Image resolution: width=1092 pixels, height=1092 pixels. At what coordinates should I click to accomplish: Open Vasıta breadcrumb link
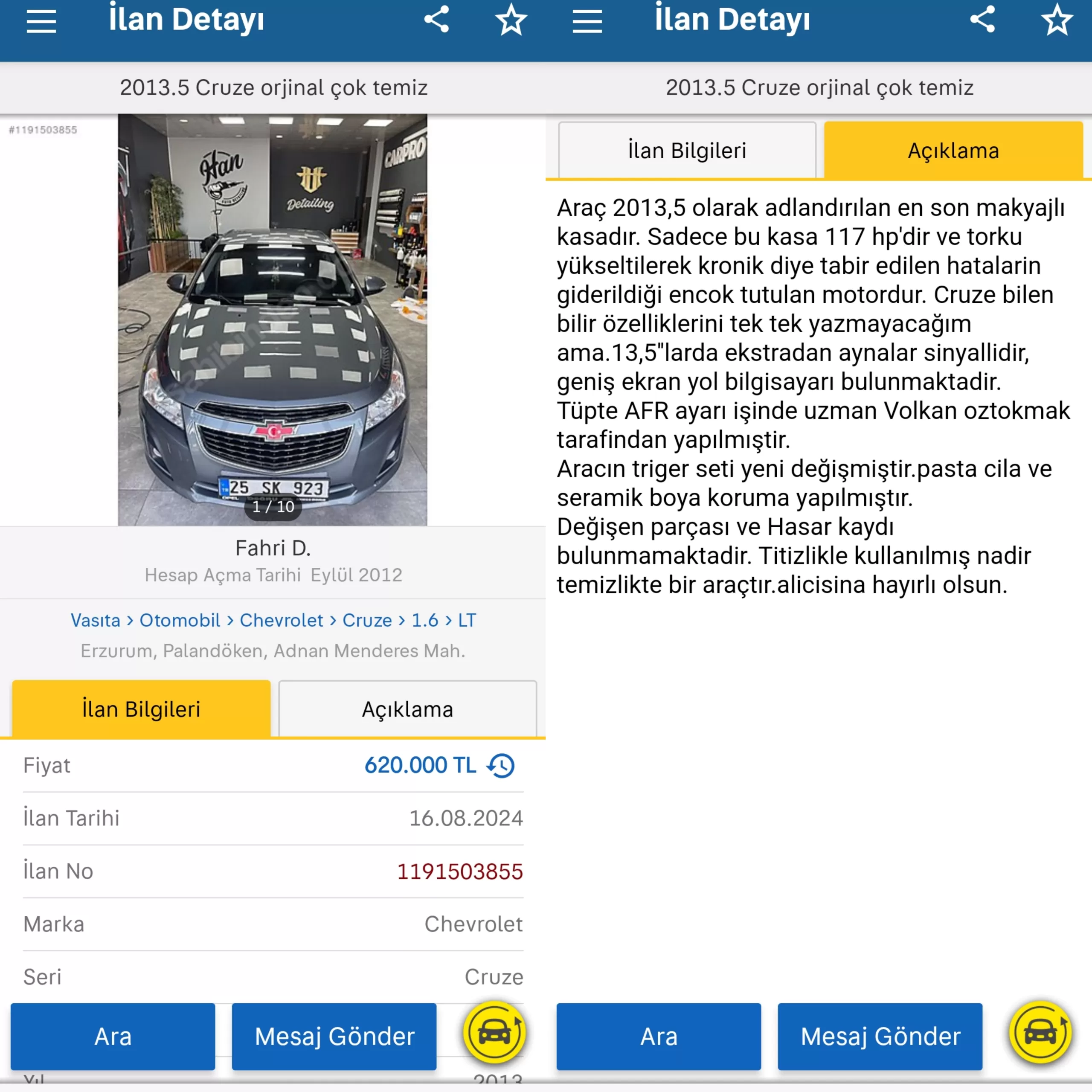pyautogui.click(x=96, y=620)
